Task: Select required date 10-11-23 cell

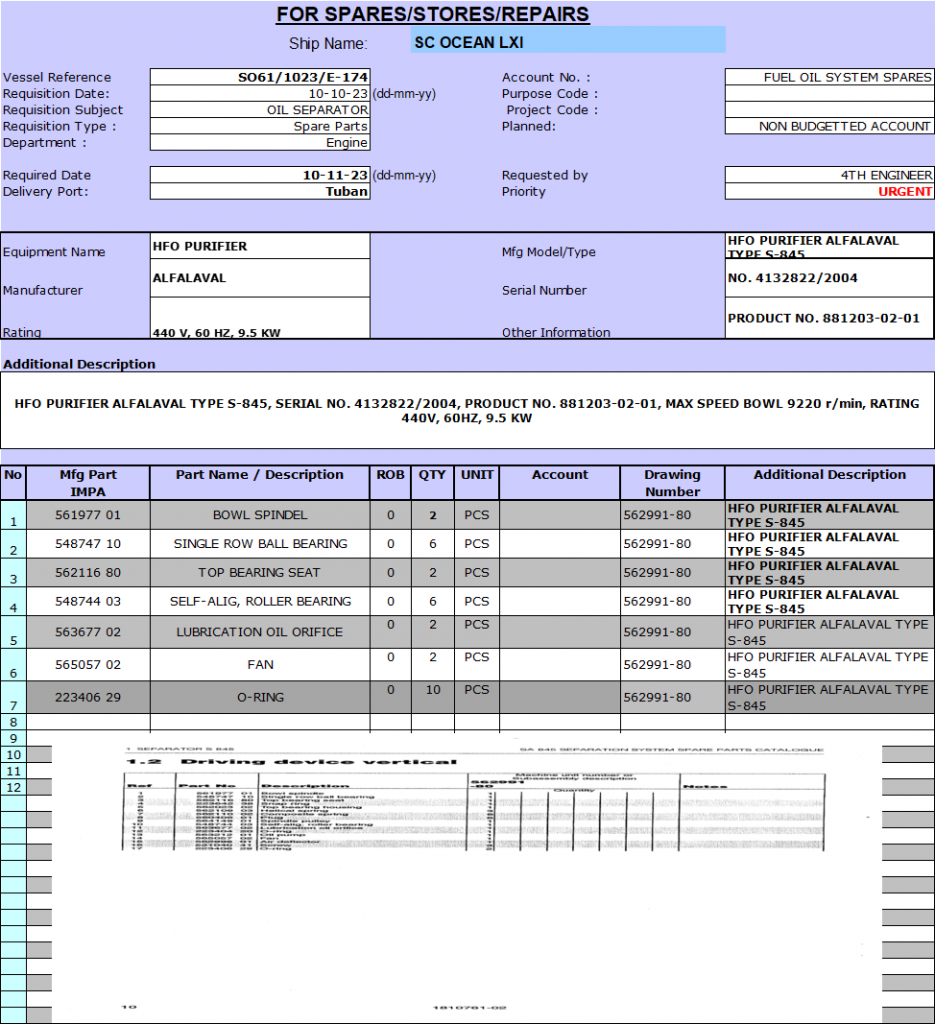Action: tap(260, 175)
